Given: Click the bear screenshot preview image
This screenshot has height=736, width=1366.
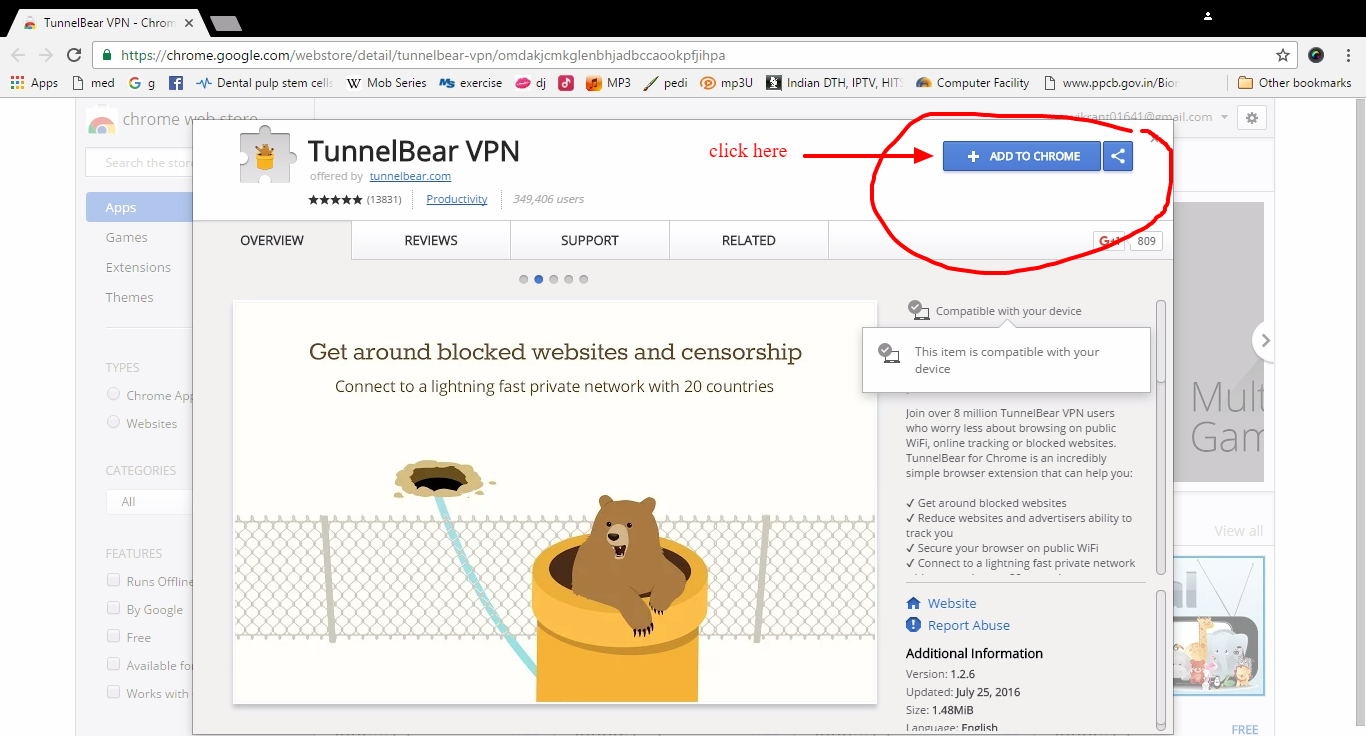Looking at the screenshot, I should click(555, 502).
